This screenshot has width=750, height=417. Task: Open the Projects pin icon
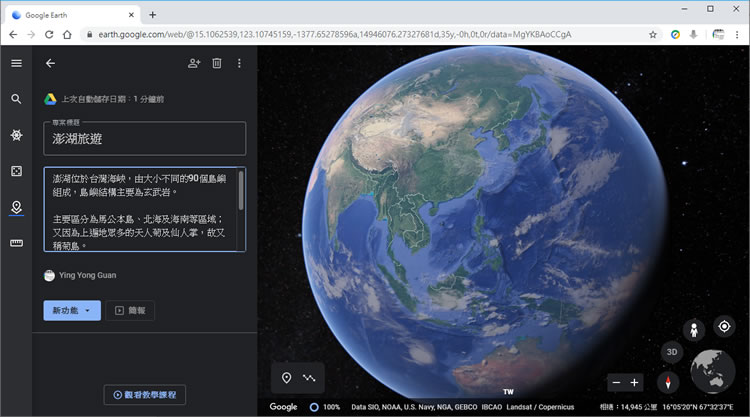[x=16, y=207]
